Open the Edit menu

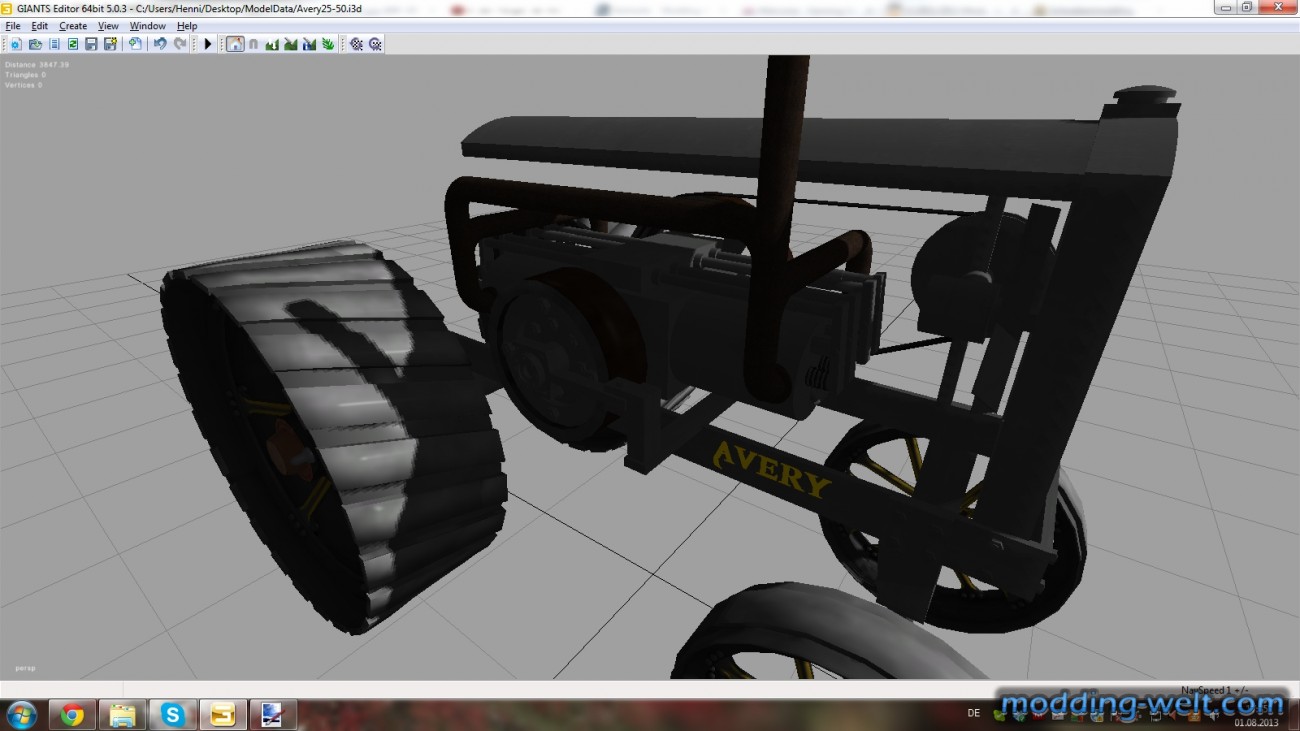click(39, 26)
